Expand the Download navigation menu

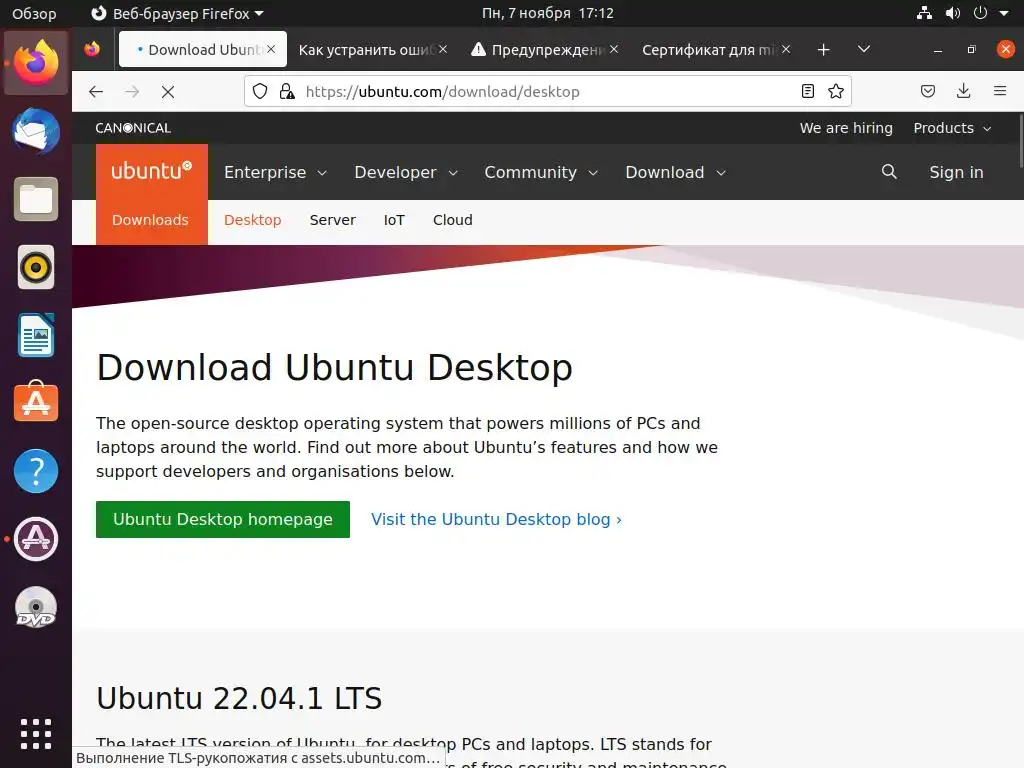675,172
